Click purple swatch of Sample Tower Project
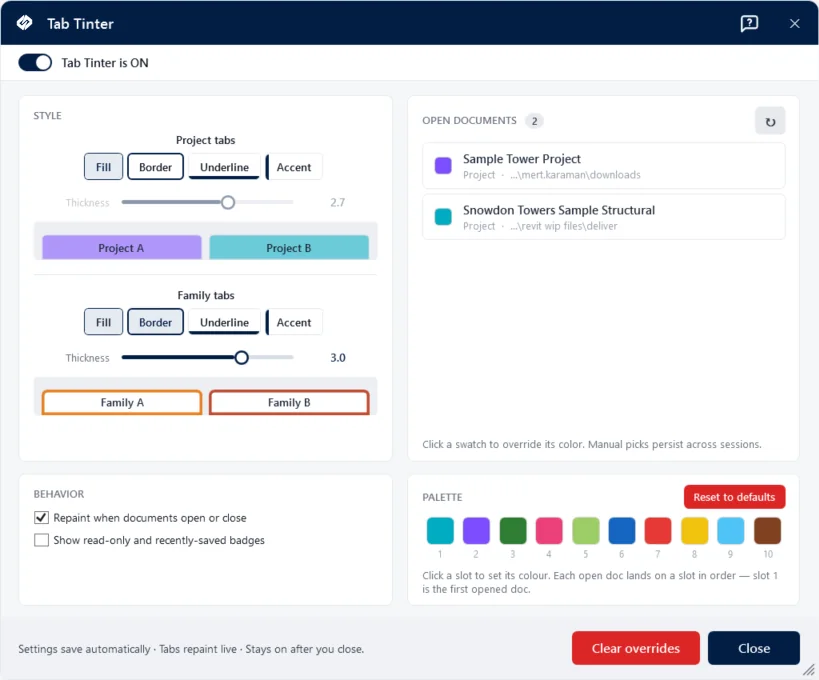Image resolution: width=819 pixels, height=680 pixels. [443, 166]
